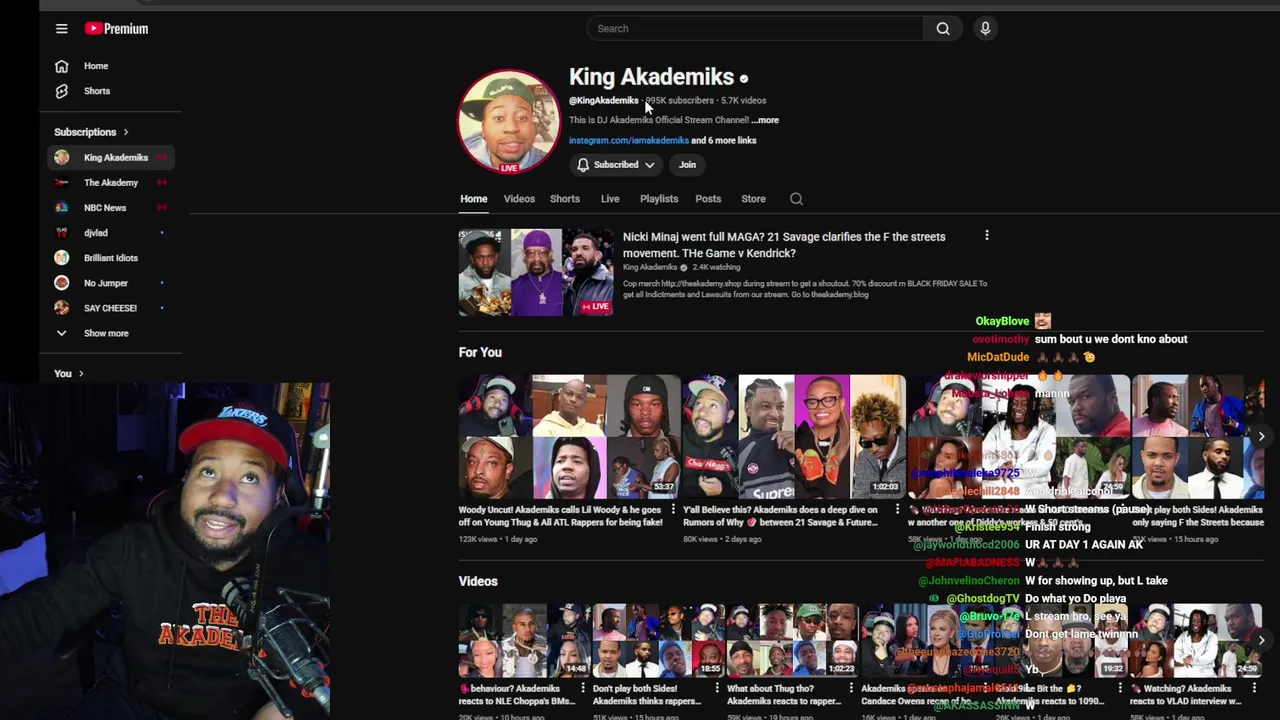Activate voice search microphone
This screenshot has width=1280, height=720.
(x=985, y=29)
